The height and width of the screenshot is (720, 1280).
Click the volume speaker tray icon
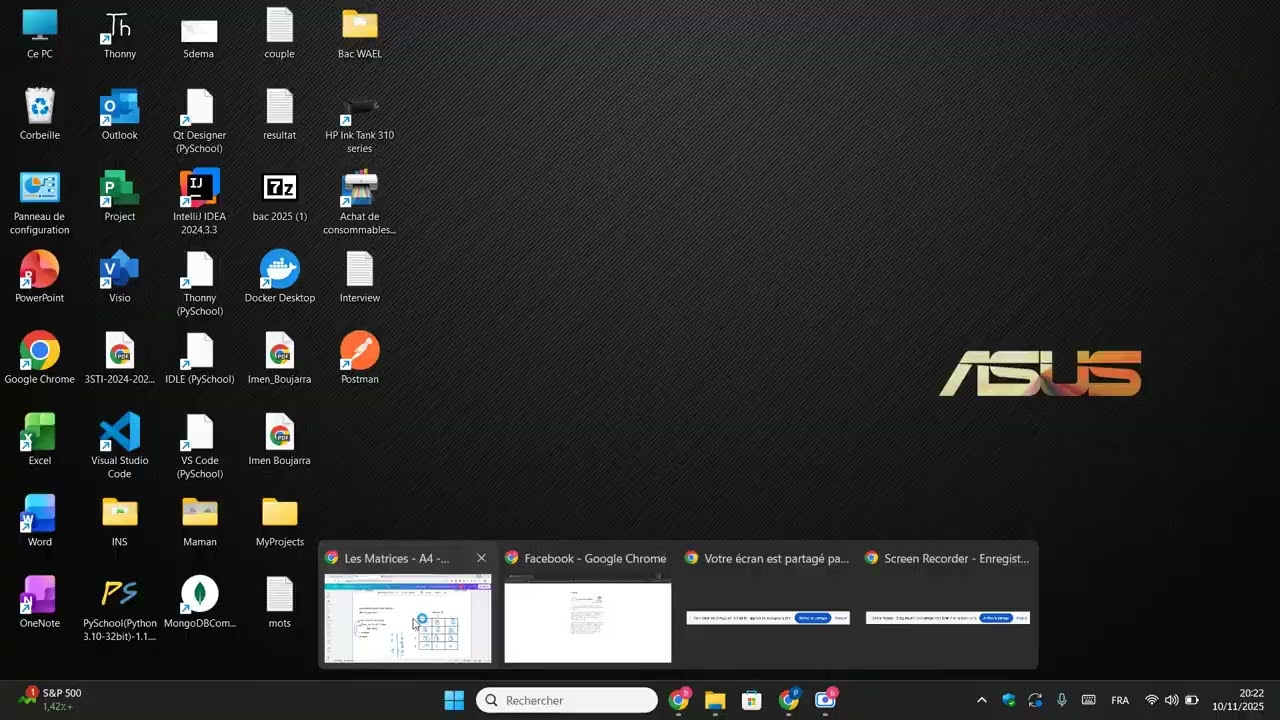coord(1171,700)
